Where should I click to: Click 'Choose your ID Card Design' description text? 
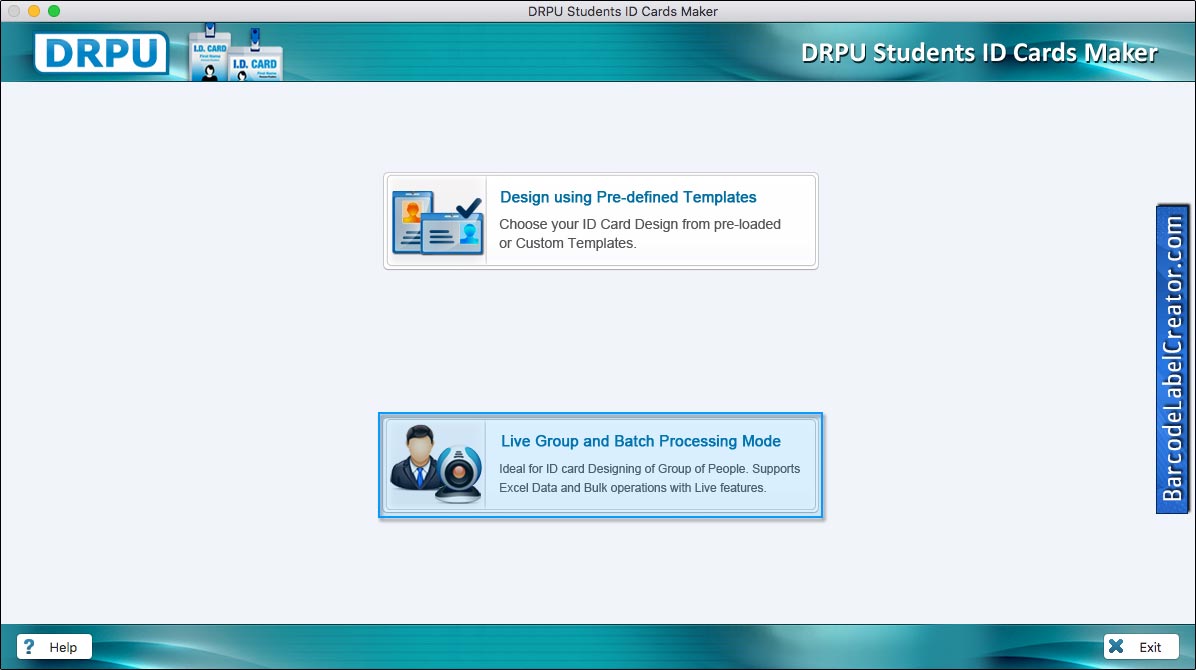click(640, 234)
